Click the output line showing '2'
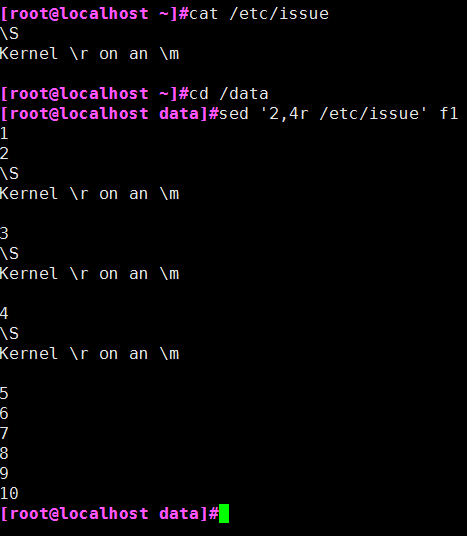The image size is (467, 536). pos(4,153)
